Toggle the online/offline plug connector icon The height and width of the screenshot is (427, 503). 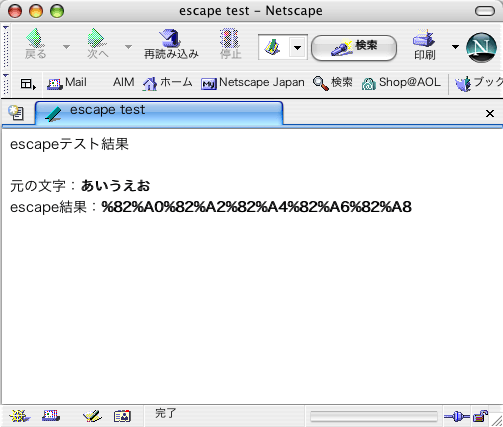[x=457, y=416]
